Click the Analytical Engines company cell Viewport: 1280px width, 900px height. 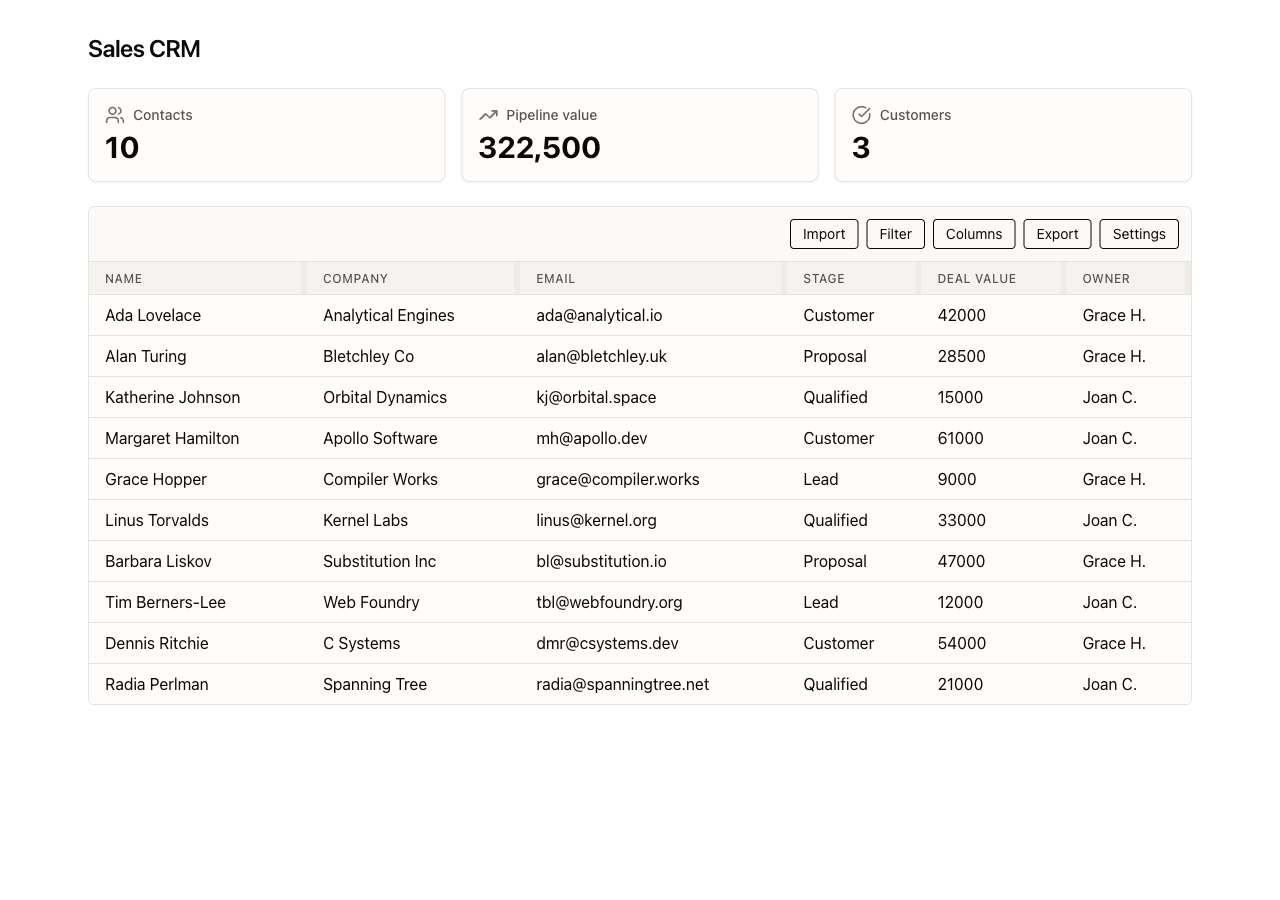(413, 315)
